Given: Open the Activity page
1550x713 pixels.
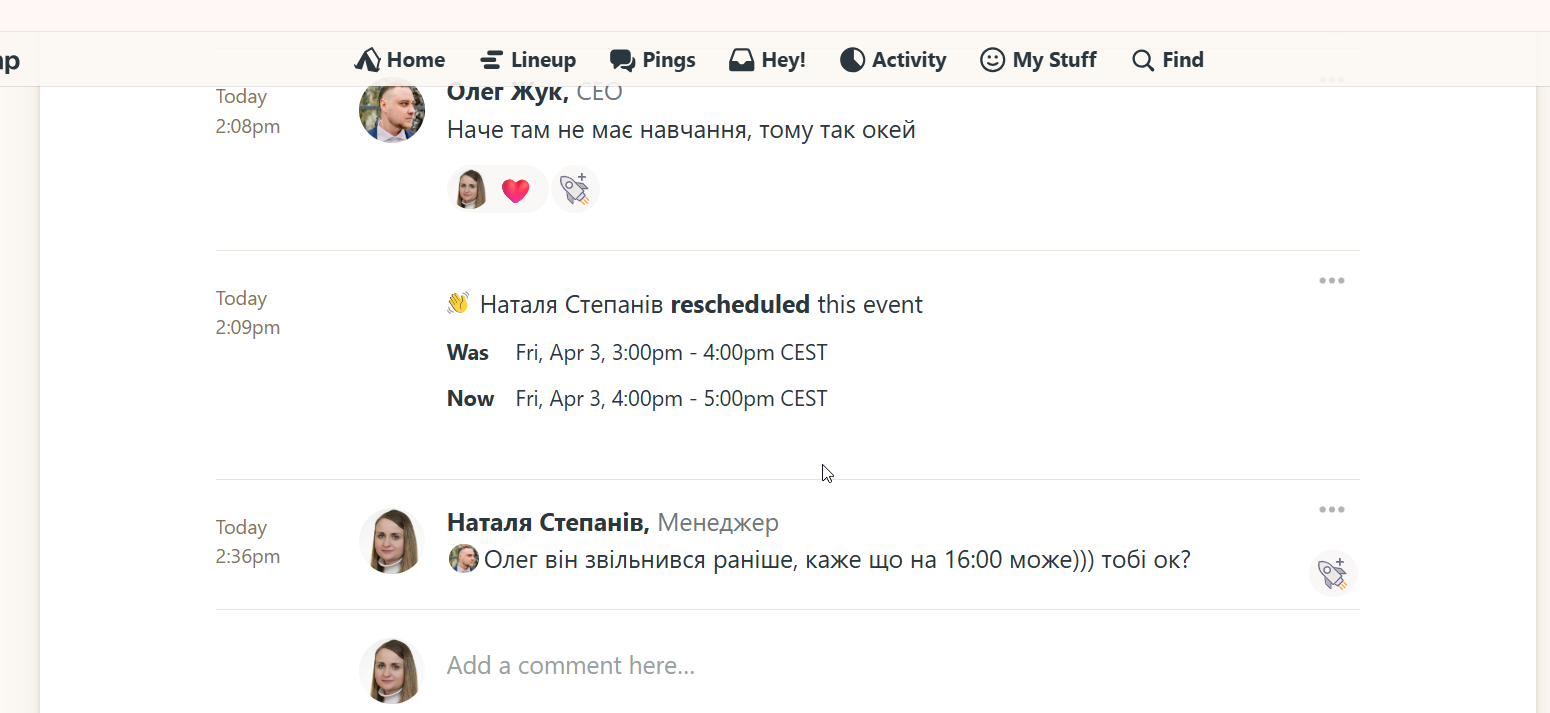Looking at the screenshot, I should 893,60.
